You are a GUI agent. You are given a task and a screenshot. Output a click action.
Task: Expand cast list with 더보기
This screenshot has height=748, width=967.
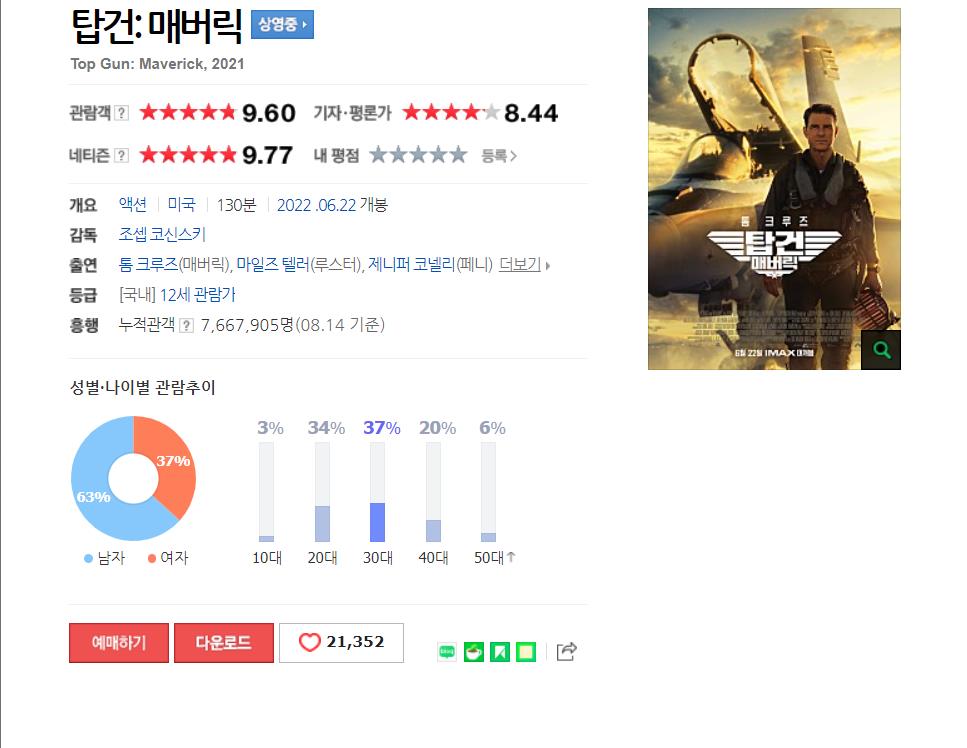524,265
